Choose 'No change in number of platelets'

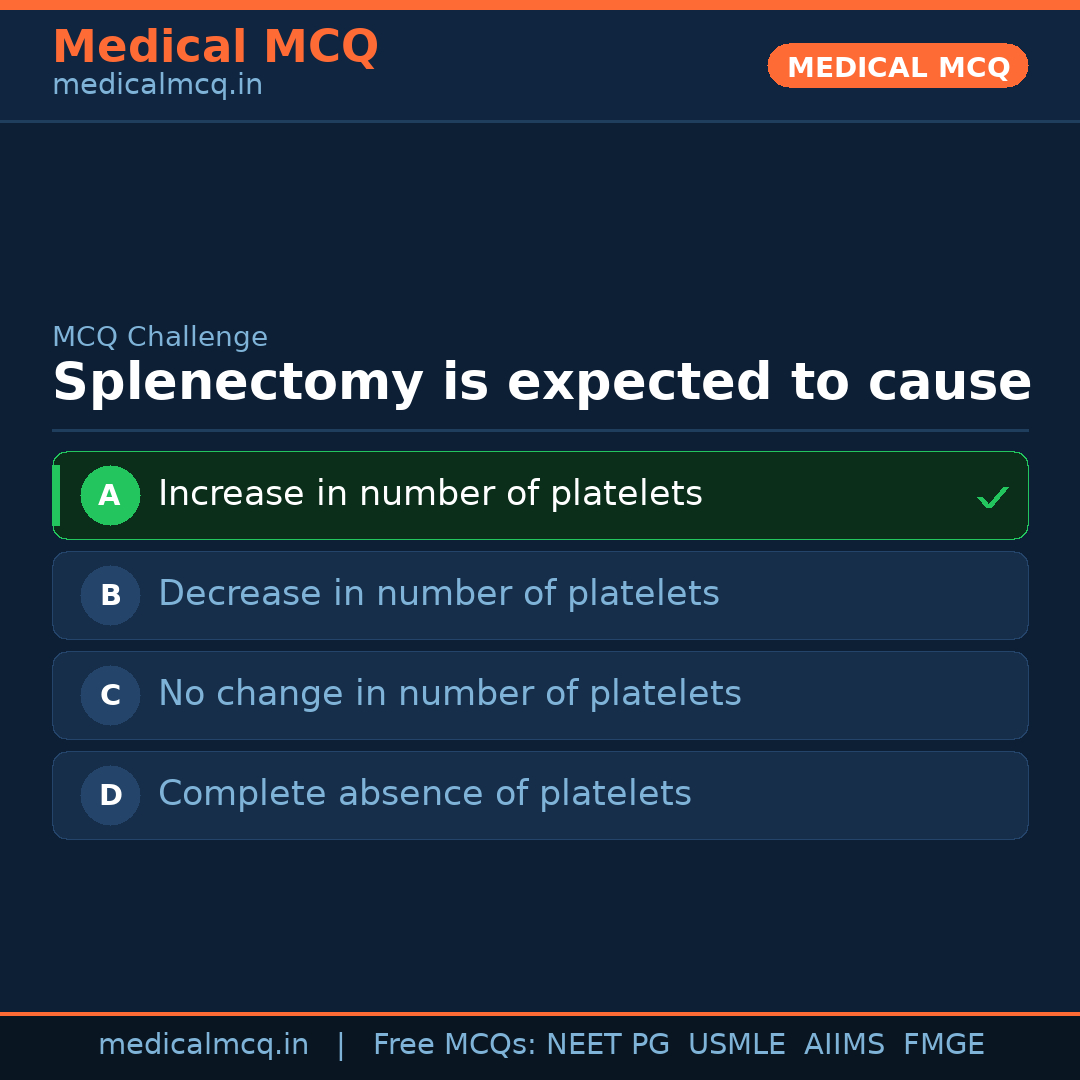coord(449,694)
